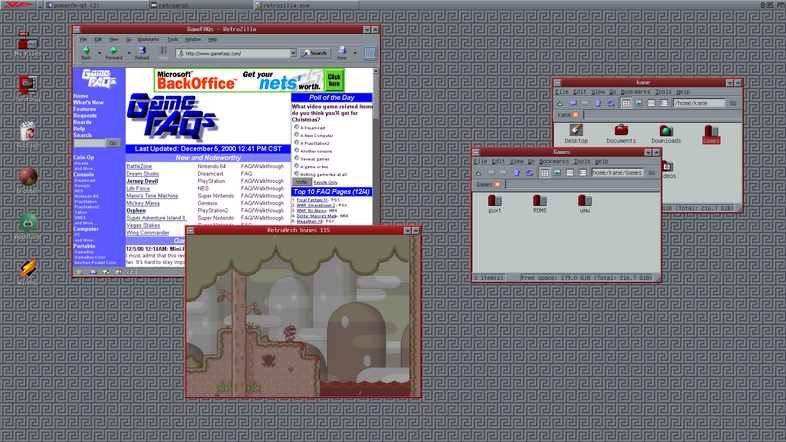The width and height of the screenshot is (786, 442).
Task: Follow the Jersey Devil FAQ link
Action: [142, 181]
